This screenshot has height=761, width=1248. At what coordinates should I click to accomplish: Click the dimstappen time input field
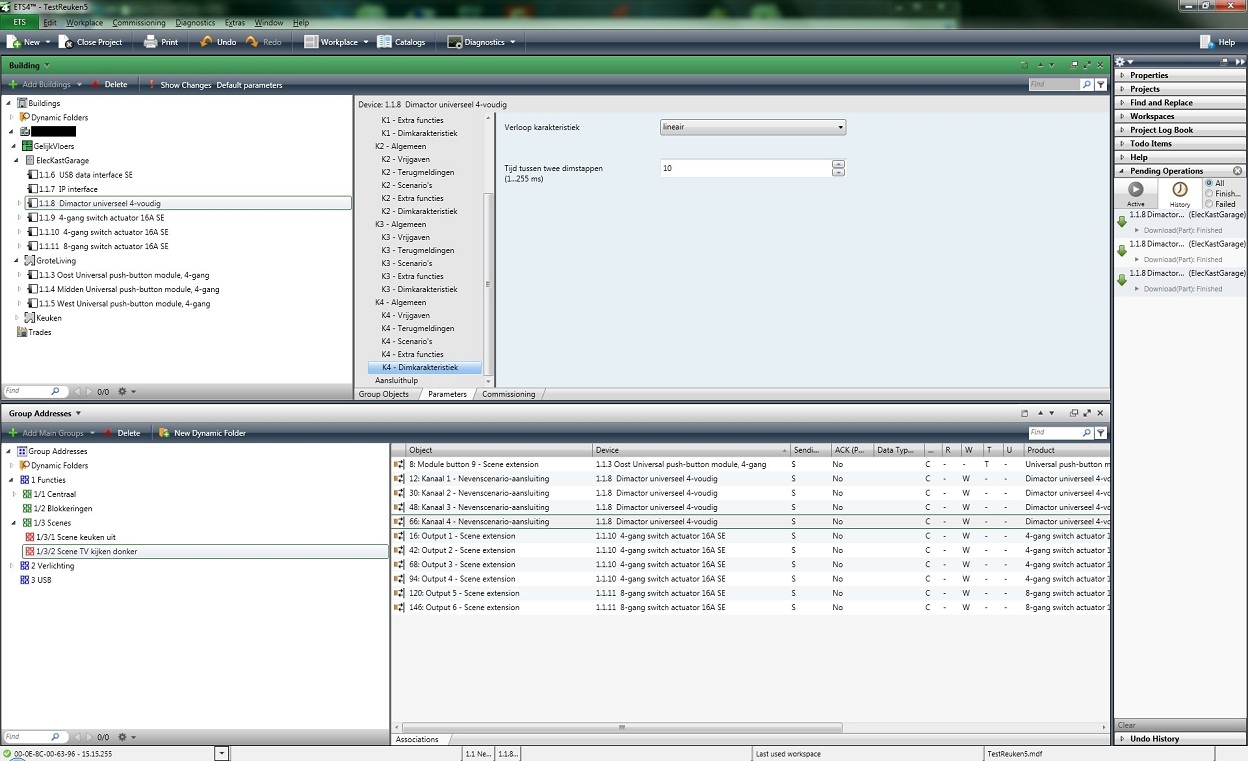click(x=745, y=168)
